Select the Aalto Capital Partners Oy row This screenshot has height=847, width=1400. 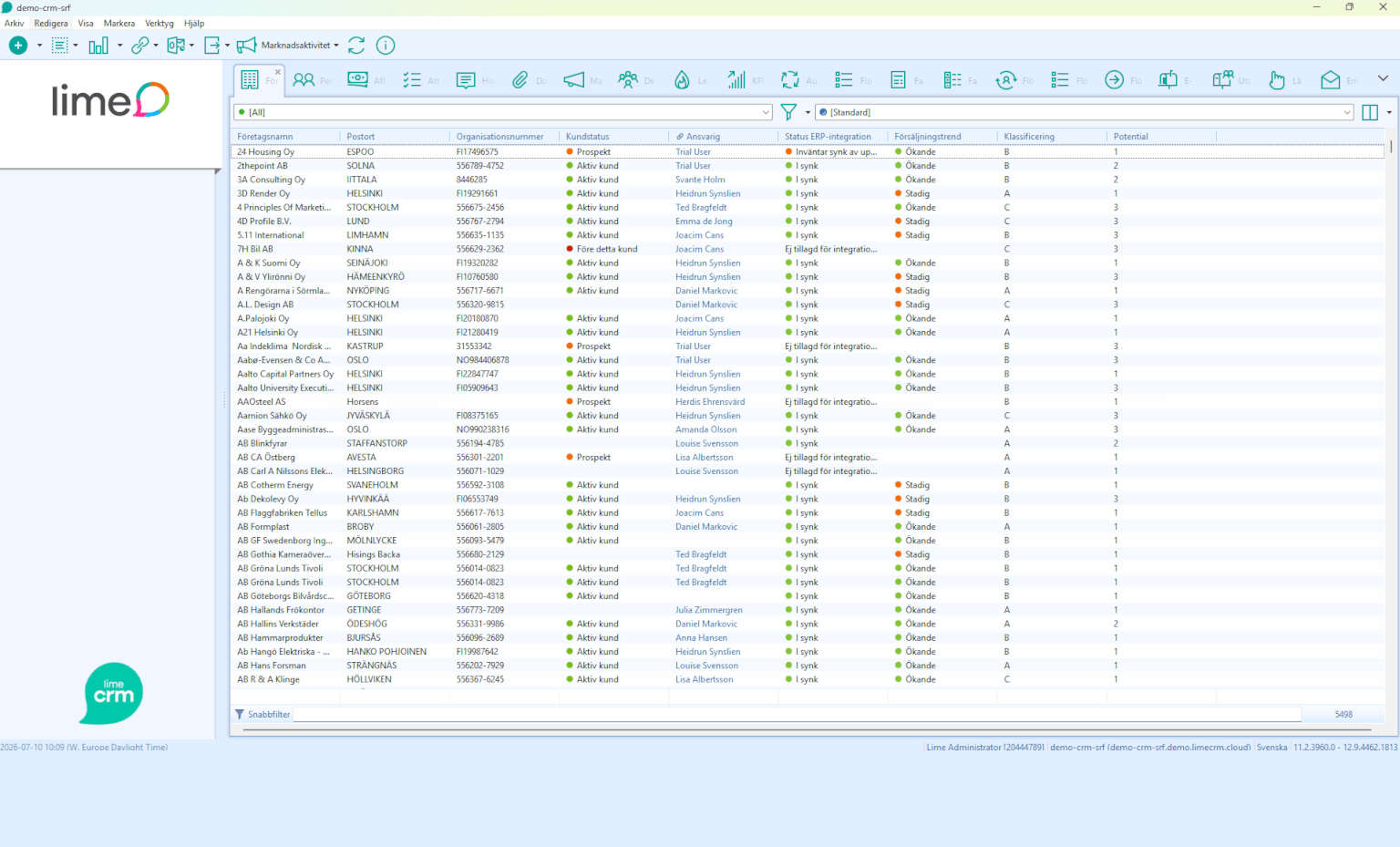pyautogui.click(x=808, y=374)
